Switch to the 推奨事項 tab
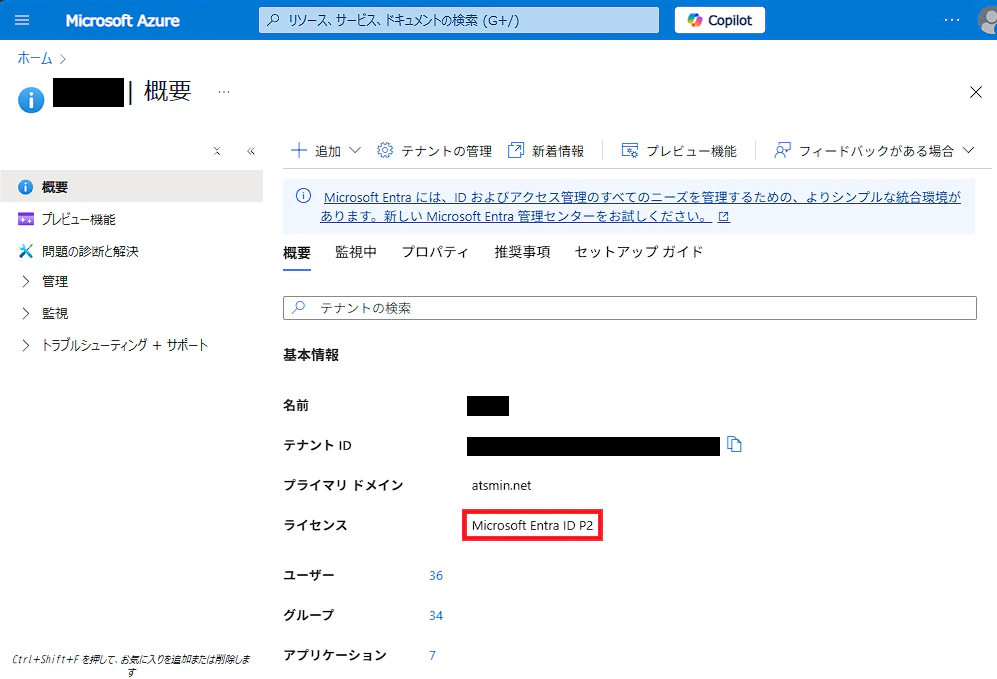Image resolution: width=997 pixels, height=679 pixels. (522, 252)
